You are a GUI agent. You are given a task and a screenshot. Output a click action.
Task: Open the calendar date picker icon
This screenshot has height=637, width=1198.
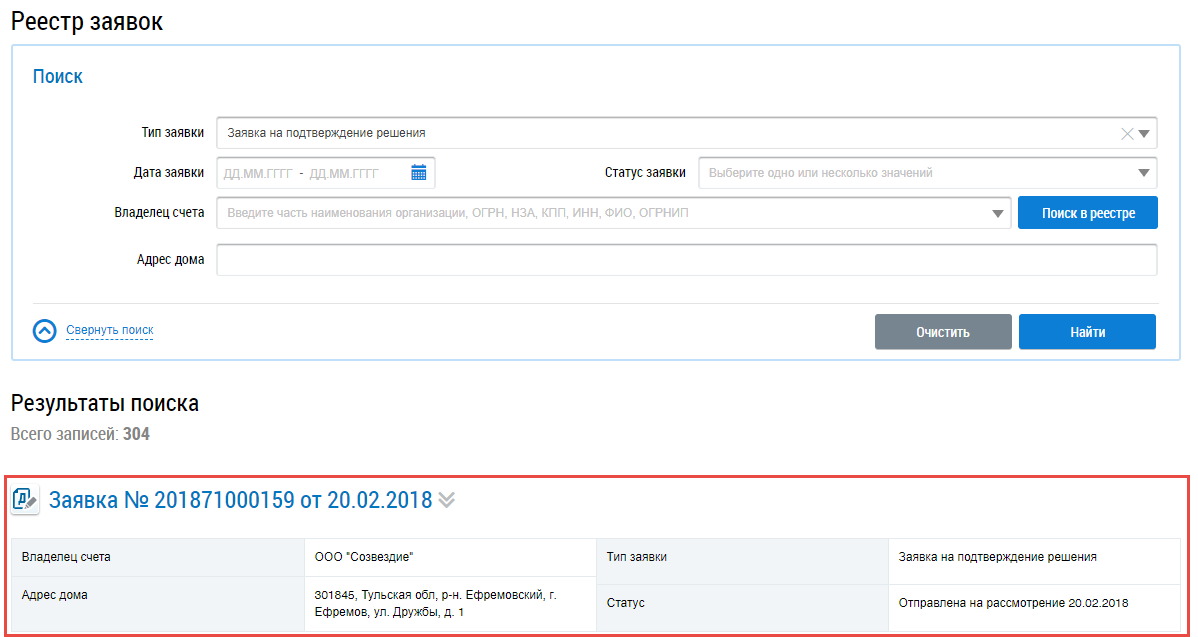coord(419,173)
